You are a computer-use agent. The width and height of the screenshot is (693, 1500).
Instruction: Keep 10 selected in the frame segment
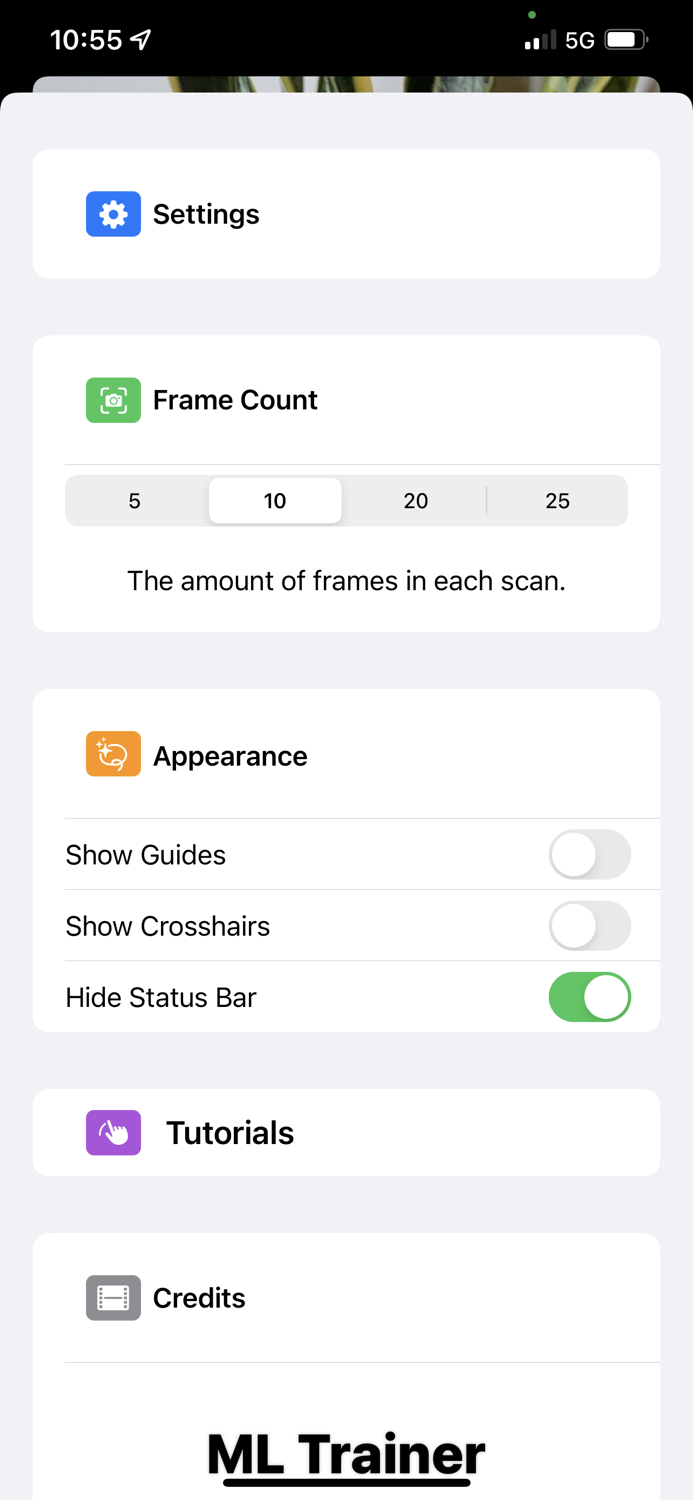point(274,500)
